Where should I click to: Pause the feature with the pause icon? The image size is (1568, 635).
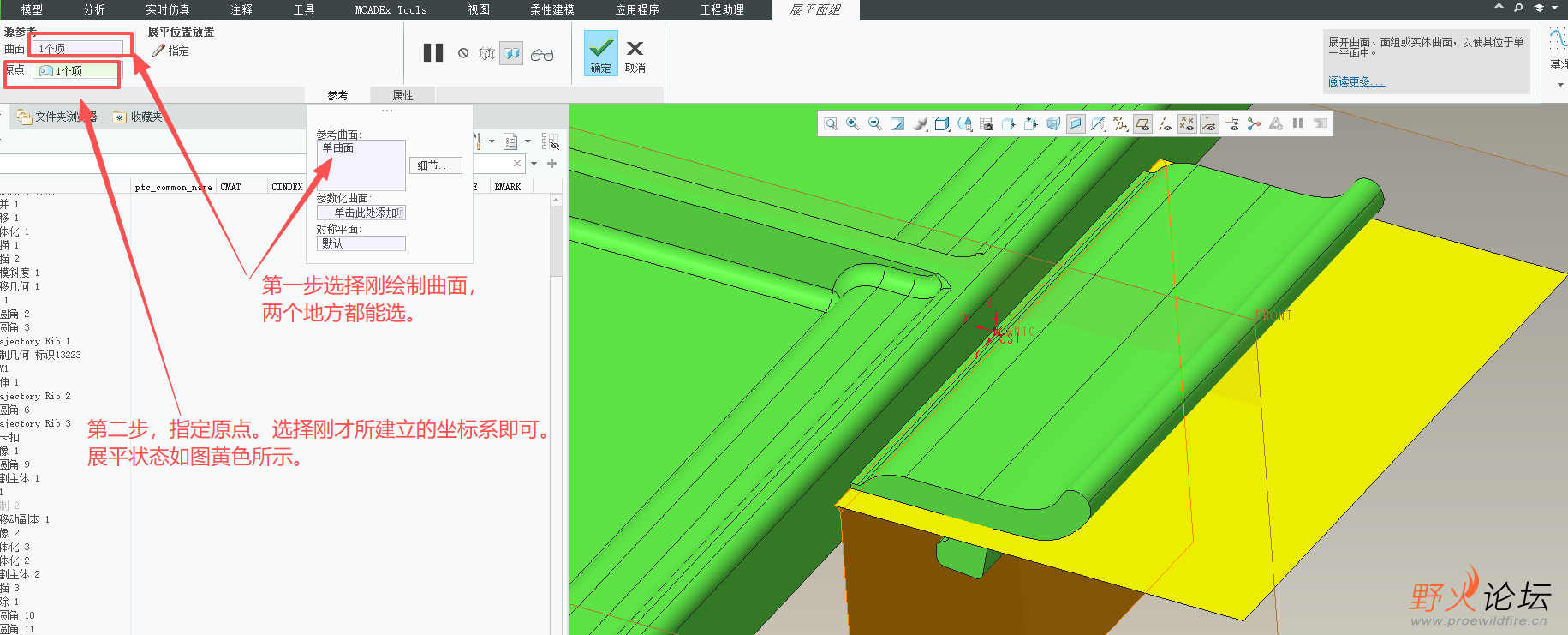tap(433, 53)
